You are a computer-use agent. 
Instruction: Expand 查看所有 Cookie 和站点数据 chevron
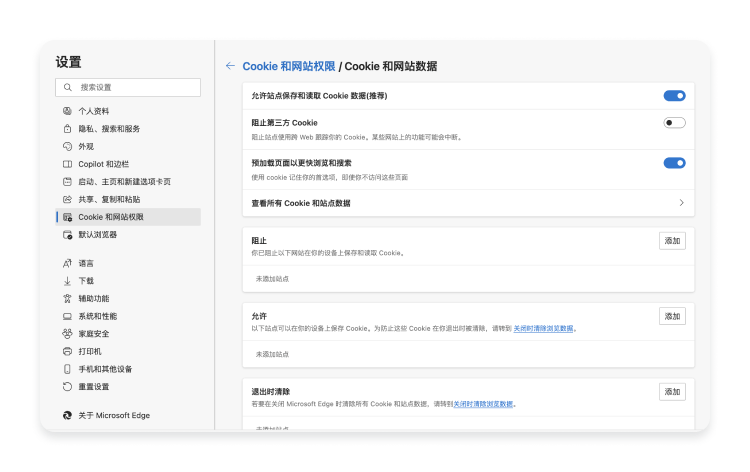point(681,203)
